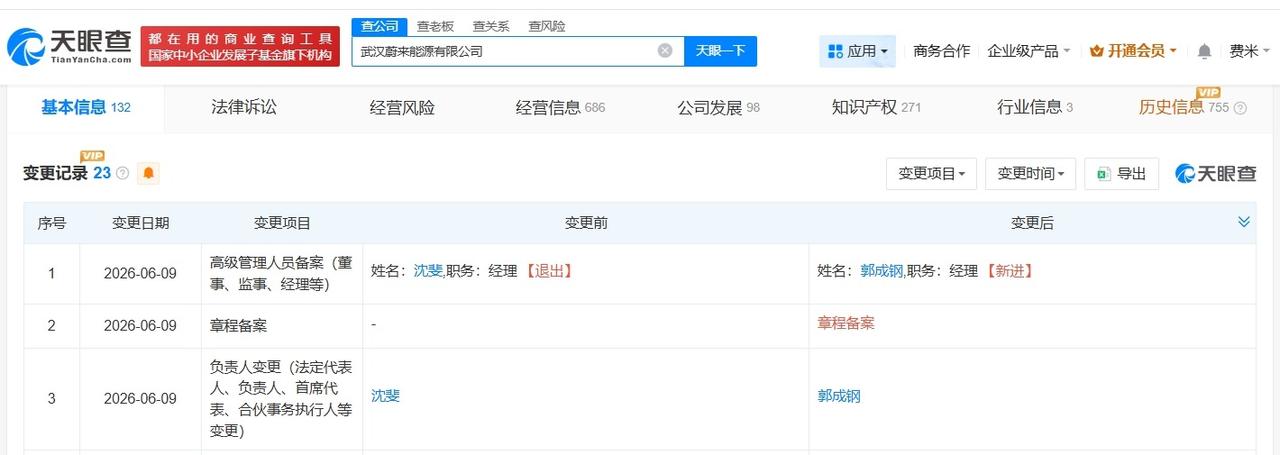The width and height of the screenshot is (1280, 455).
Task: Click date 2026-06-09 in row 1
Action: (140, 272)
